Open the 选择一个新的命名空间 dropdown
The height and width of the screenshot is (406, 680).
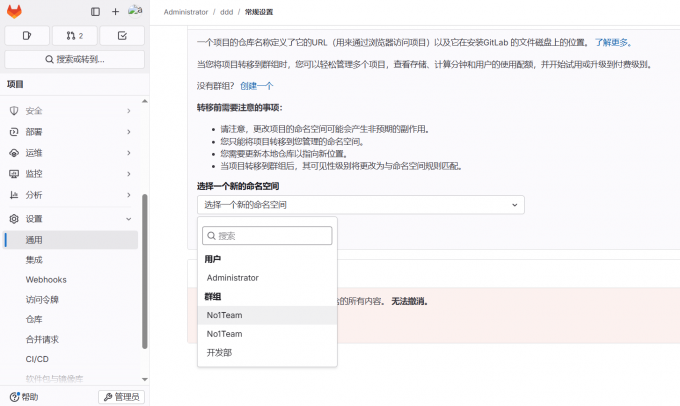coord(361,205)
